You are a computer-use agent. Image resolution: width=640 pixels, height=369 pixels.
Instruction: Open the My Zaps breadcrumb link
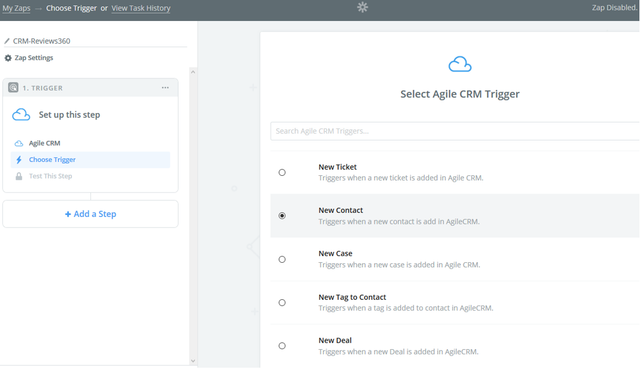[16, 8]
